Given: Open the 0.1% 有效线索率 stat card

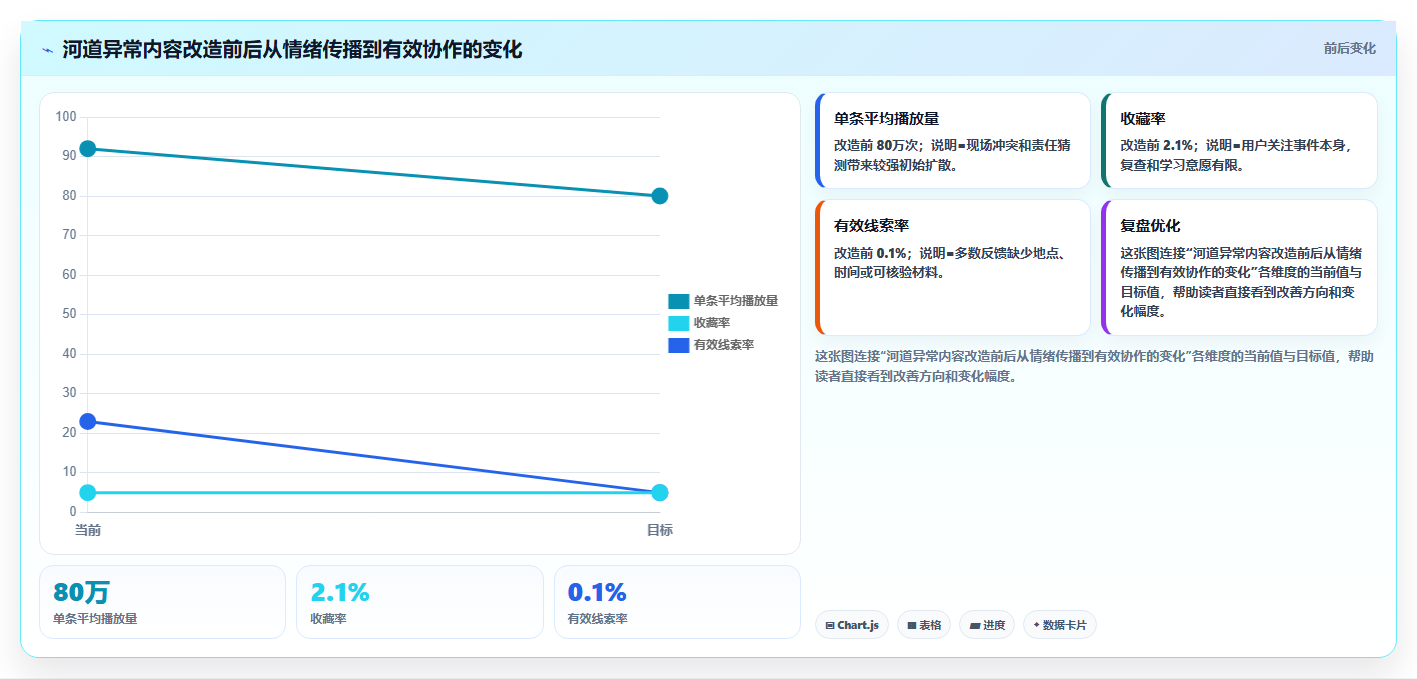Looking at the screenshot, I should (677, 602).
